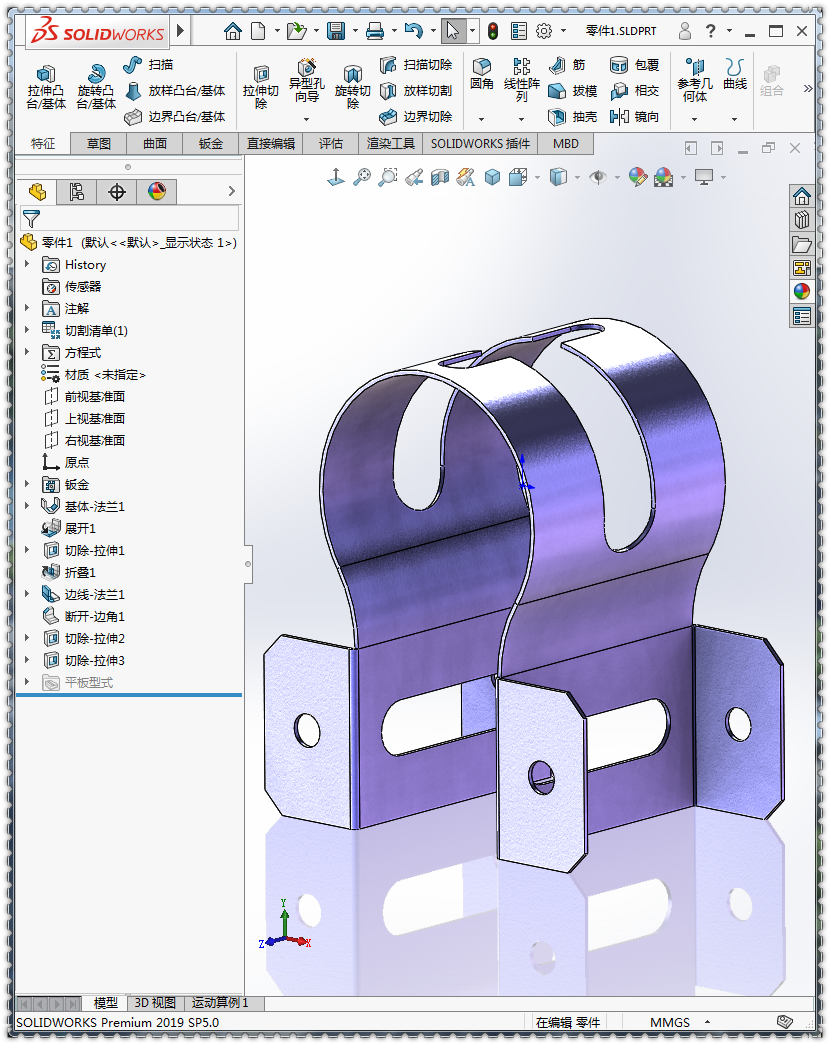Switch to the PropertyManager tab
The height and width of the screenshot is (1045, 830).
(77, 192)
